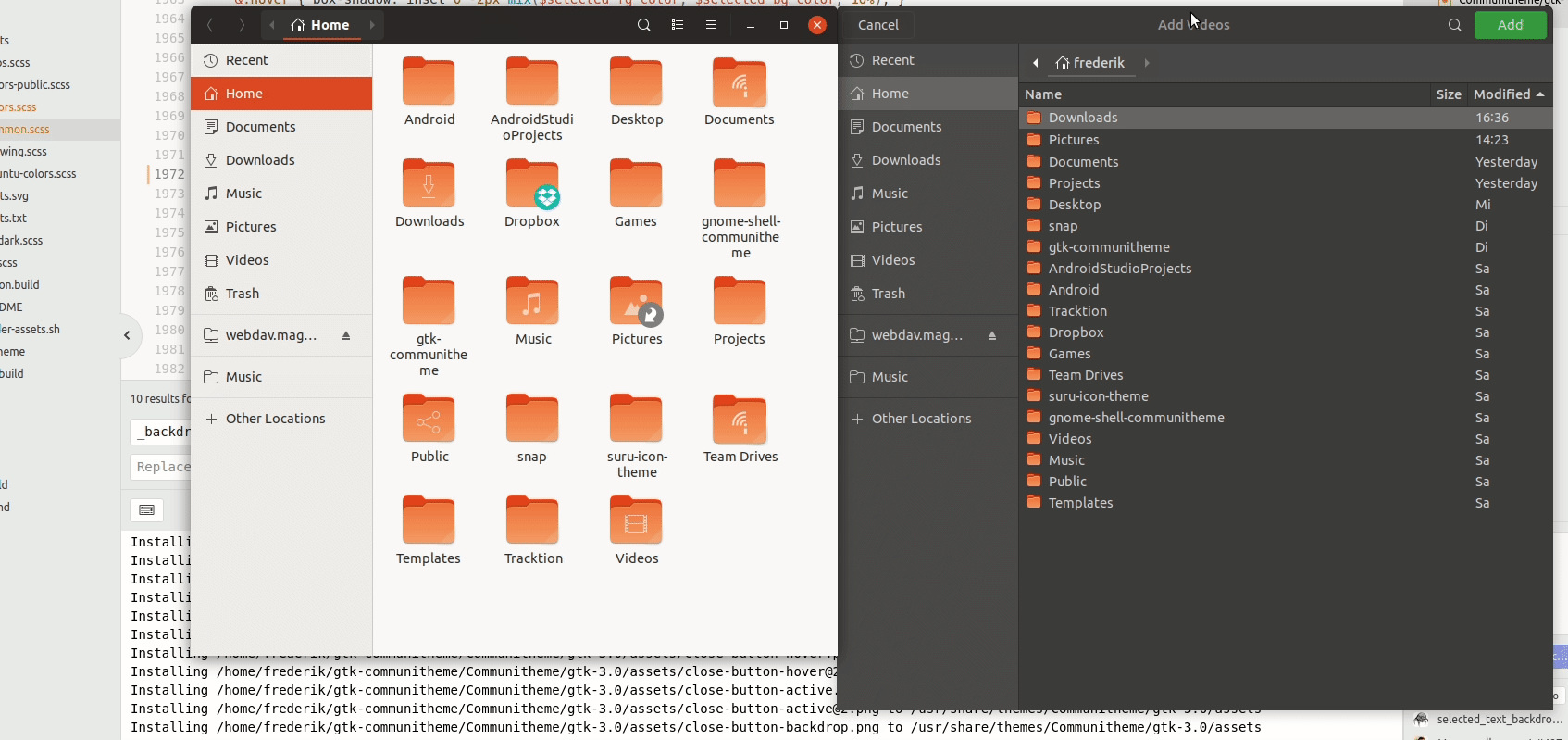Image resolution: width=1568 pixels, height=740 pixels.
Task: Cancel the Add Videos dialog
Action: (878, 25)
